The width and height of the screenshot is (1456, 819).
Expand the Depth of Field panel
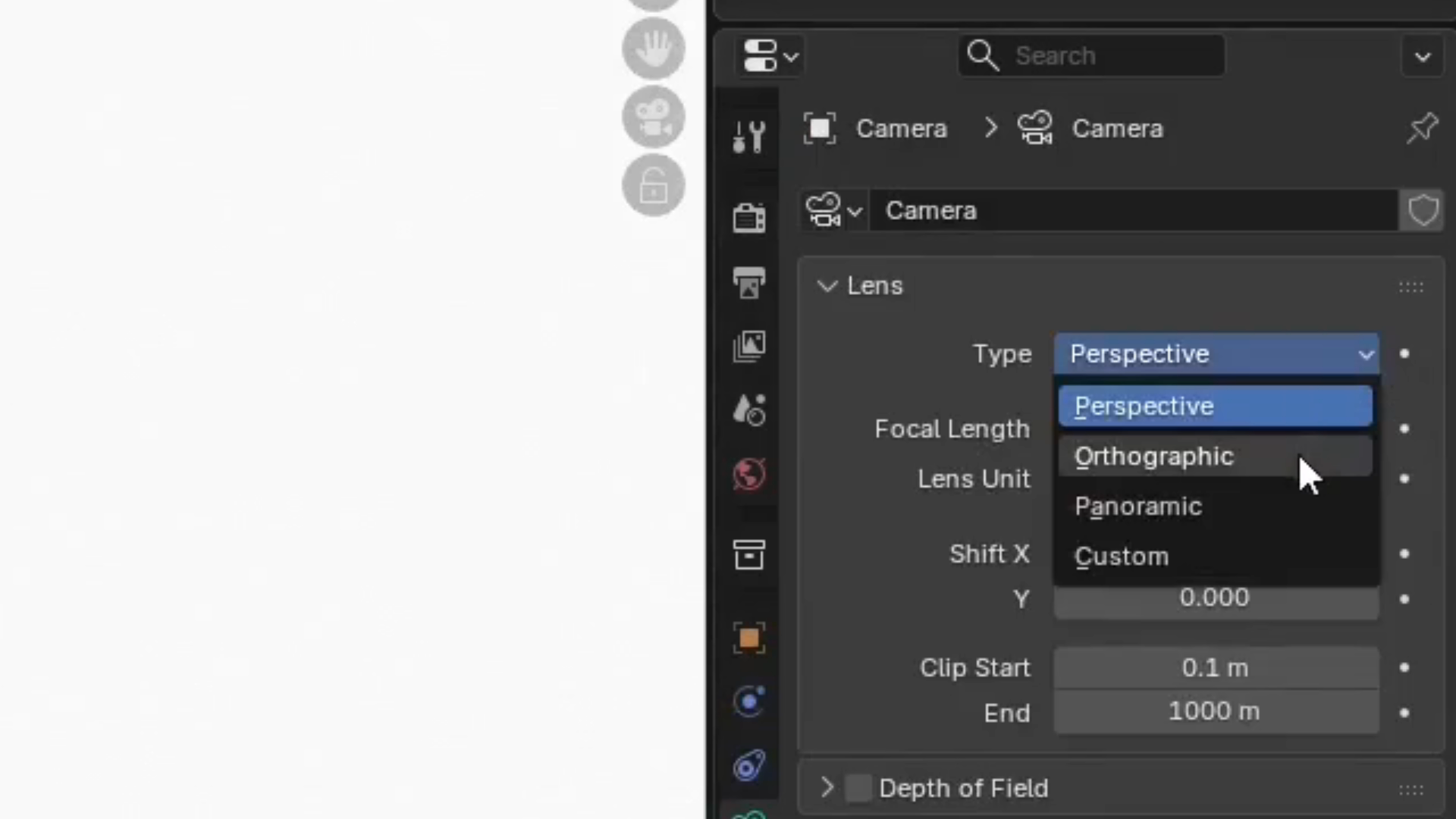[827, 788]
